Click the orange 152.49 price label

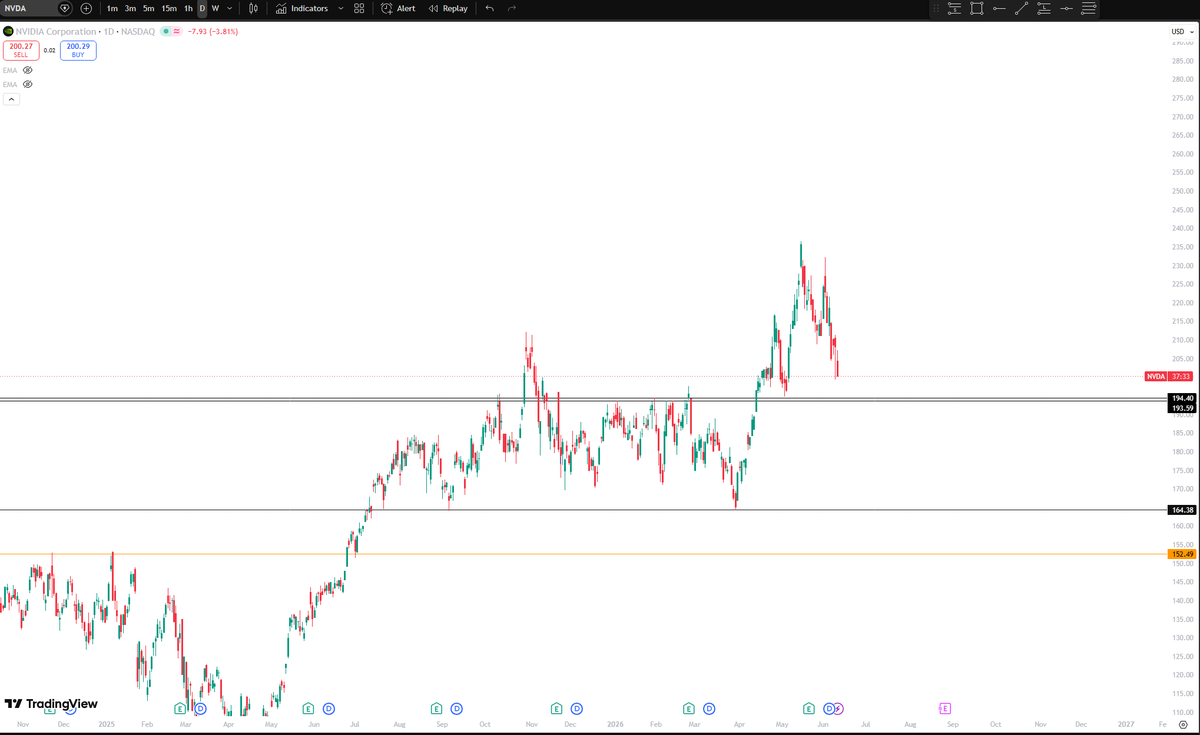pyautogui.click(x=1182, y=554)
